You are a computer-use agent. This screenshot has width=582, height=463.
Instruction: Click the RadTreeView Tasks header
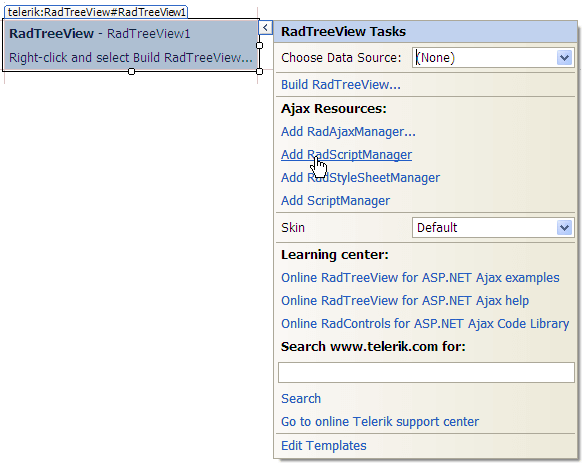[x=425, y=32]
